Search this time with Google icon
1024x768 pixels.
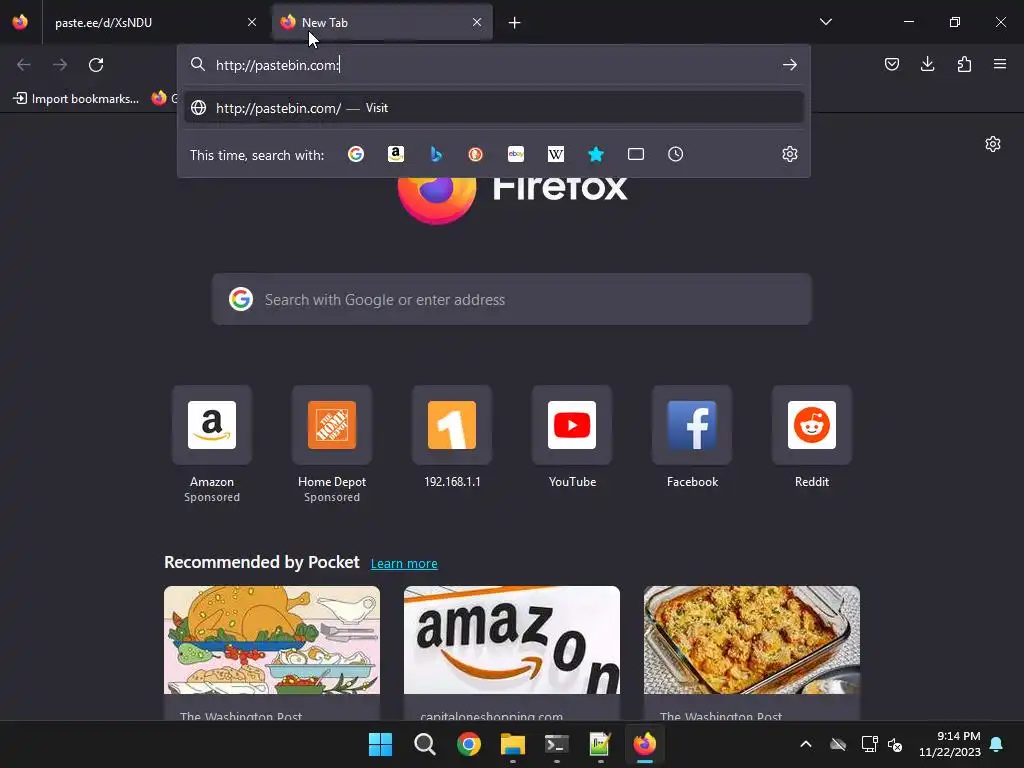[356, 154]
